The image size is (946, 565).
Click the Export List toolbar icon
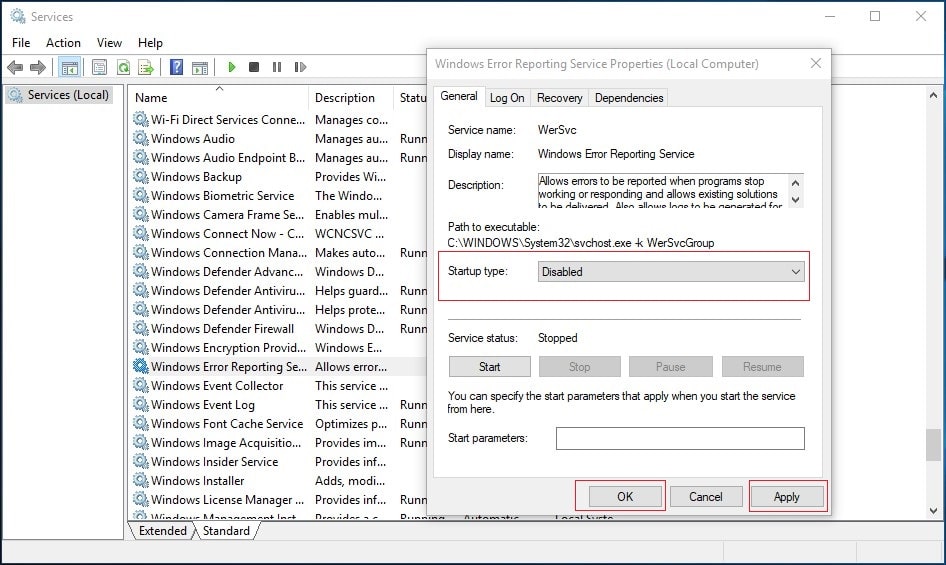tap(146, 67)
